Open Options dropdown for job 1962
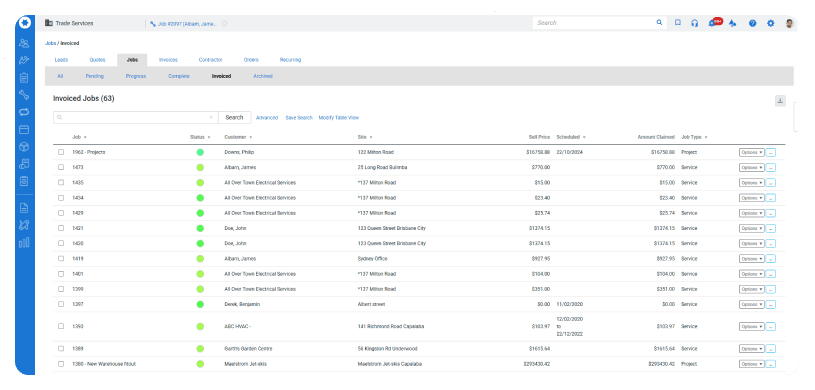The width and height of the screenshot is (815, 390). click(x=752, y=152)
